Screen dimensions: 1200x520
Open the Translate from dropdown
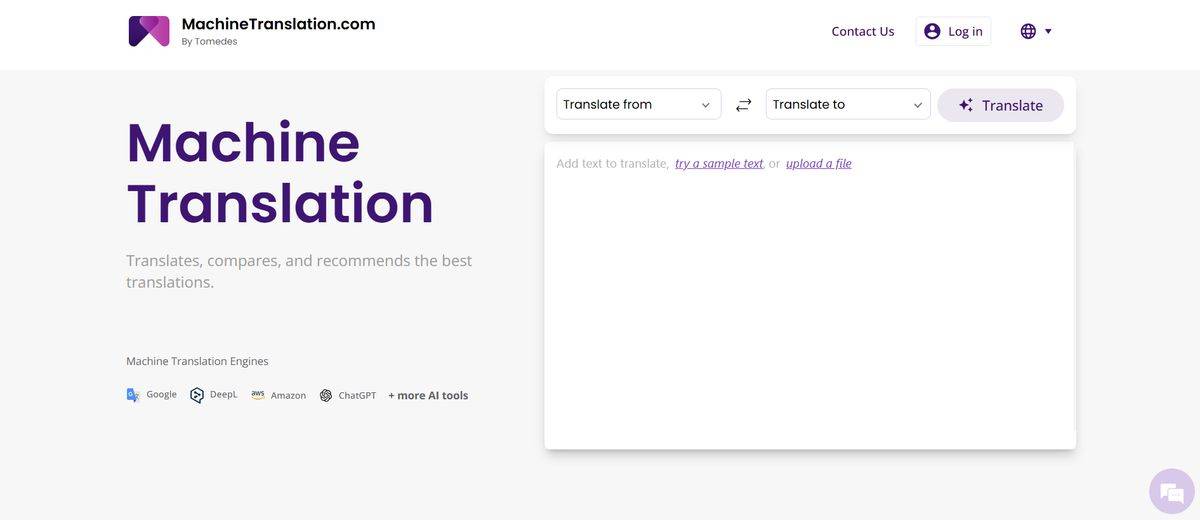coord(638,104)
